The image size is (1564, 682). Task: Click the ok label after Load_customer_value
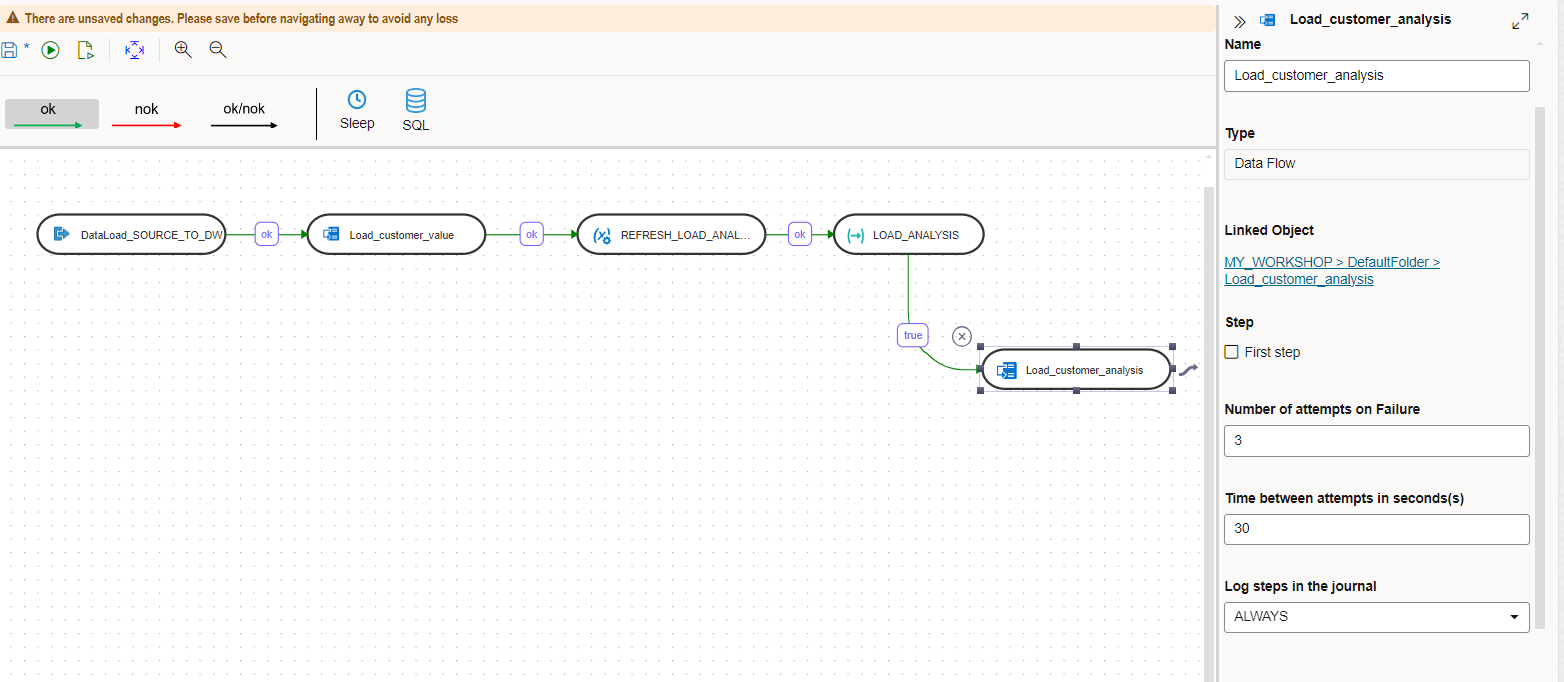(x=532, y=234)
